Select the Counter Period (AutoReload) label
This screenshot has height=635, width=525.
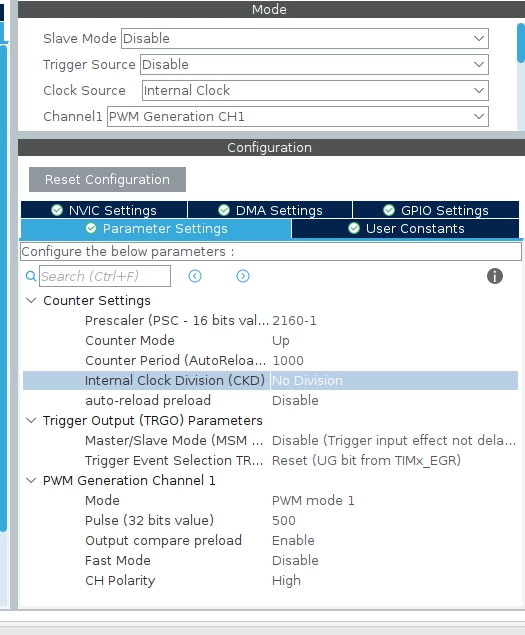pos(175,360)
